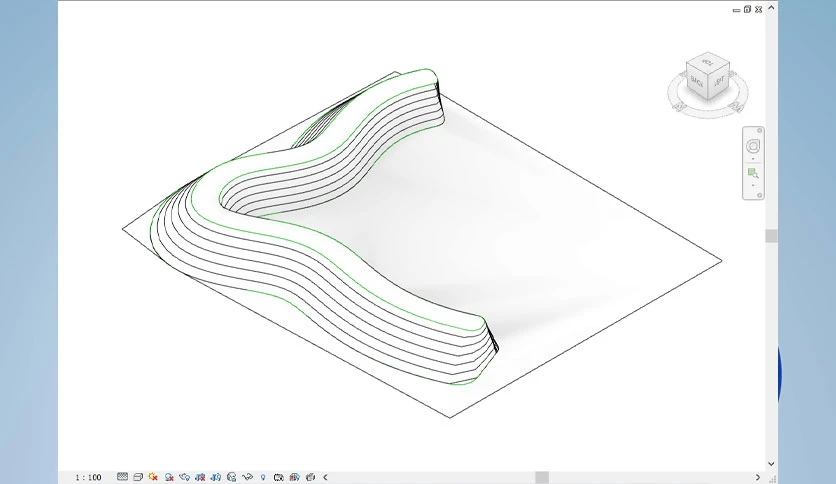Toggle the Shadows off icon
Viewport: 836px width, 484px height.
tap(169, 477)
